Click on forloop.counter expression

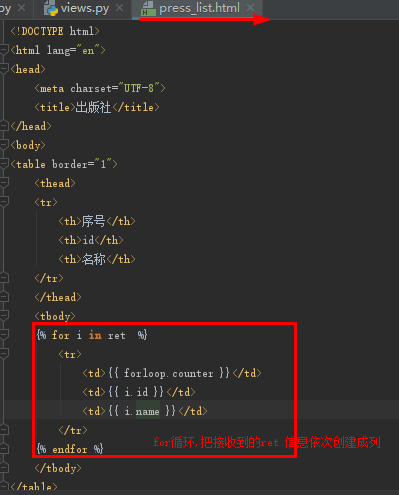coord(169,373)
